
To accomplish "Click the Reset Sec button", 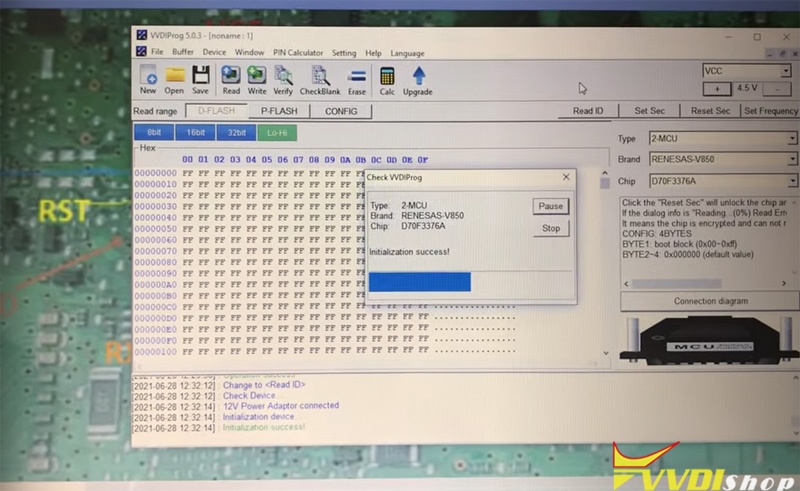I will 710,111.
